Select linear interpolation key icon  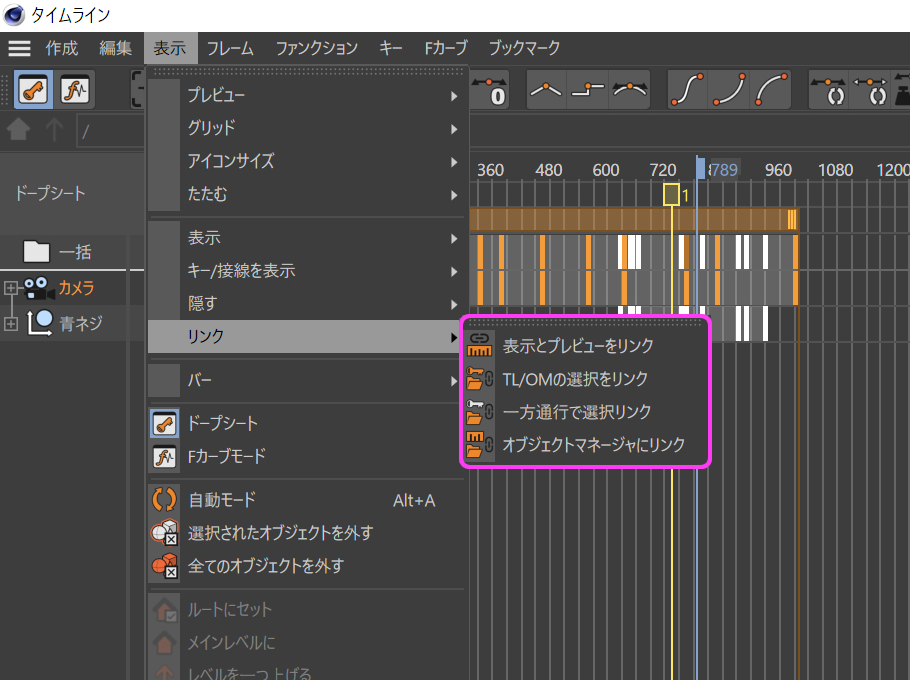click(x=546, y=91)
